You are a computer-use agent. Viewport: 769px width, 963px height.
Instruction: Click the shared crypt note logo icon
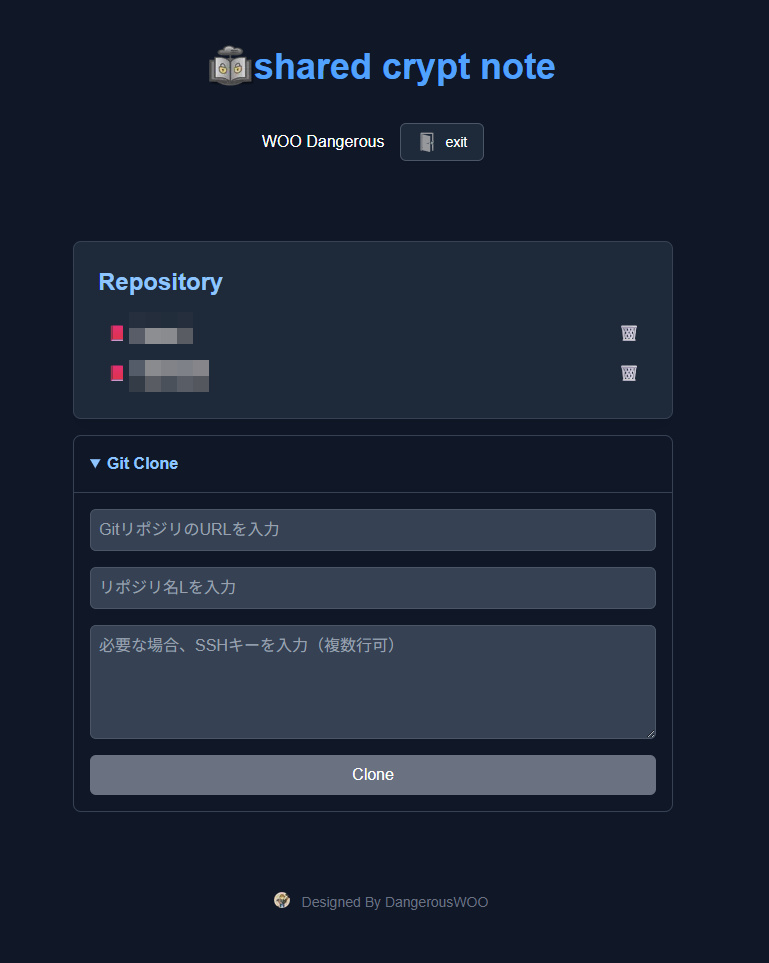tap(230, 66)
